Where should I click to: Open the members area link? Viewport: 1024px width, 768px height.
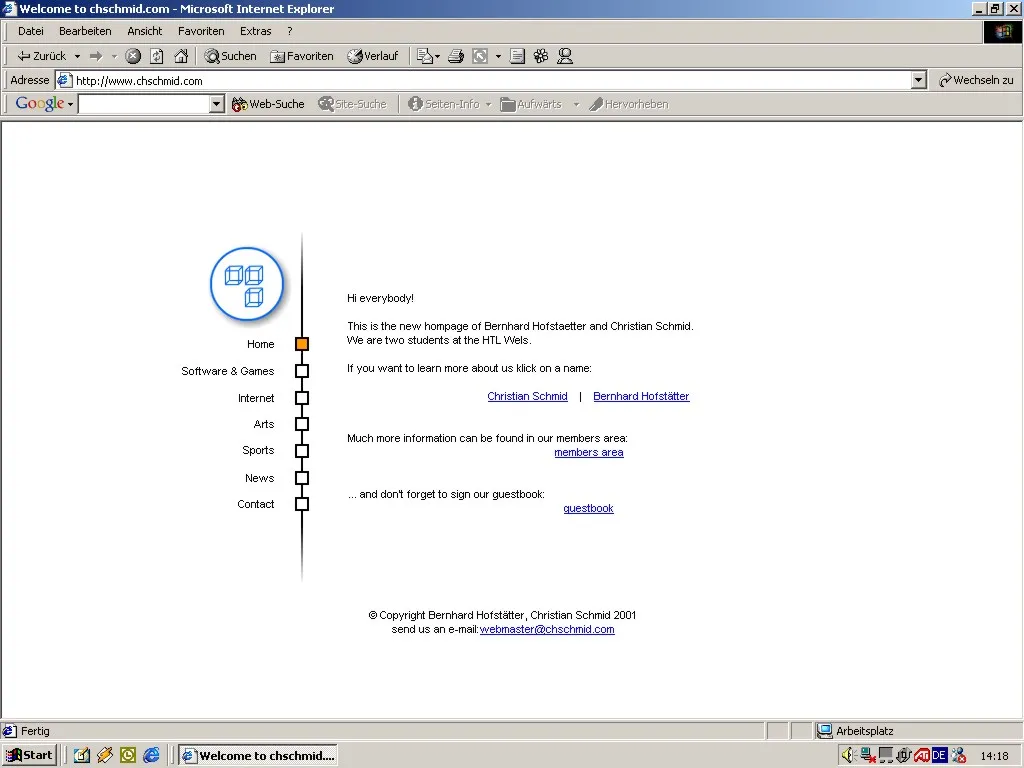click(588, 453)
